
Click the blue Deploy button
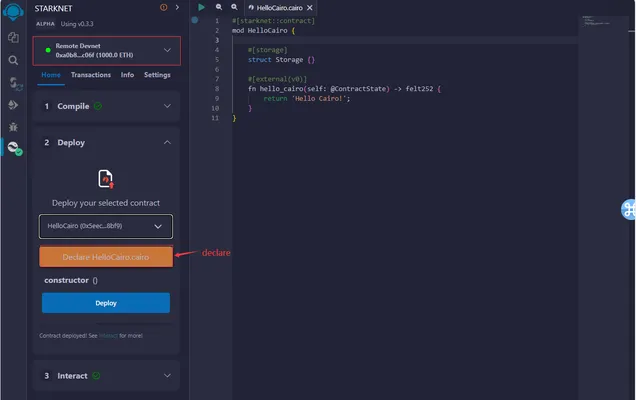106,303
